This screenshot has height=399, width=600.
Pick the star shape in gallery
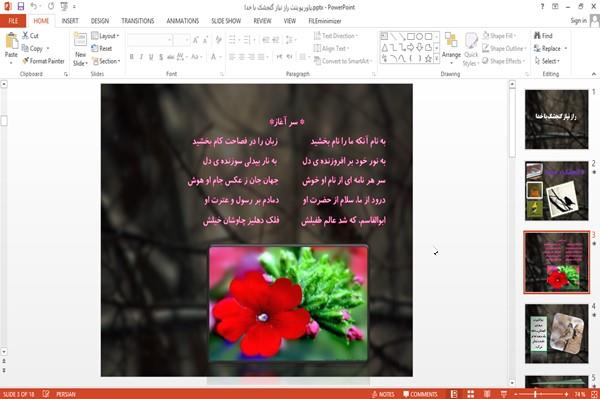(x=428, y=59)
